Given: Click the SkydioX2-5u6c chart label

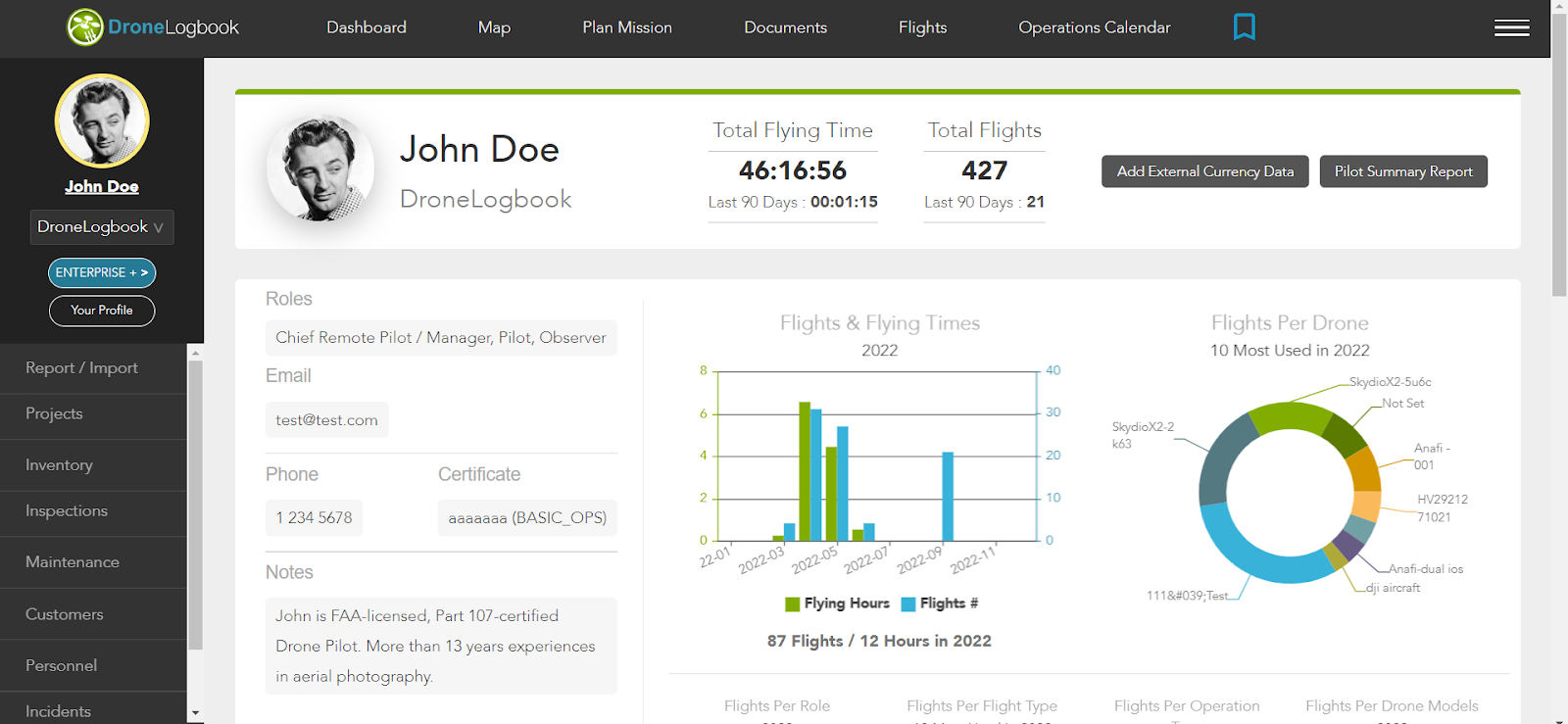Looking at the screenshot, I should point(1391,382).
